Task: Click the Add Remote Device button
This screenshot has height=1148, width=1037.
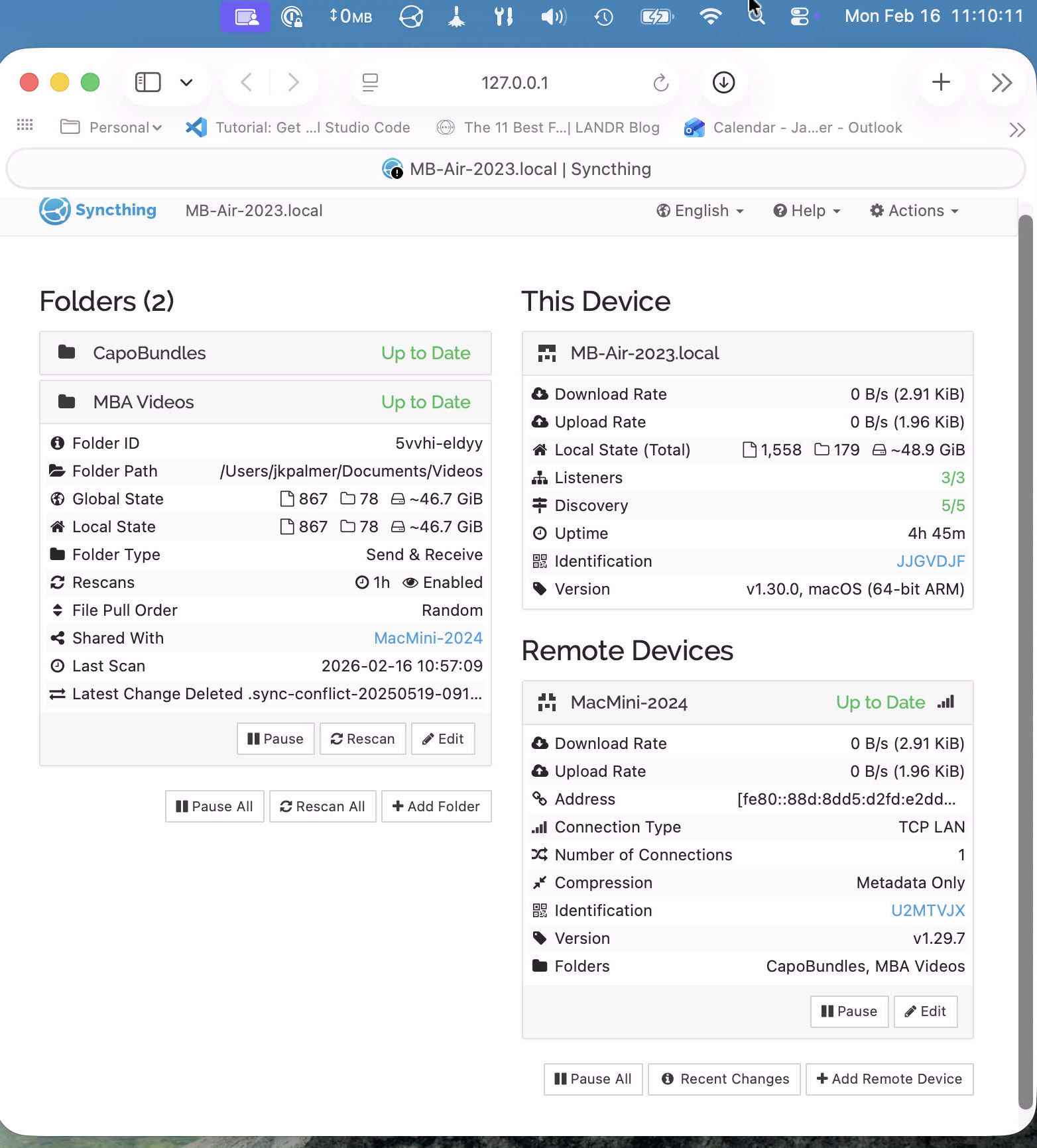Action: [x=889, y=1079]
